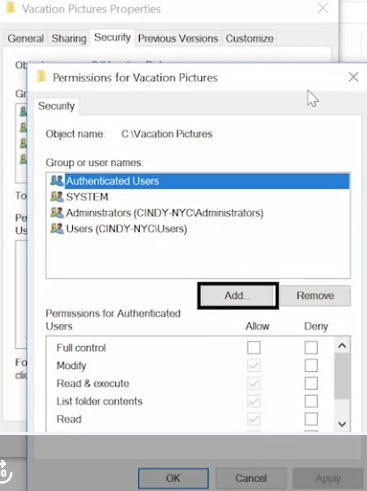This screenshot has width=367, height=491.
Task: Click the video replay icon at bottom-left
Action: point(5,473)
